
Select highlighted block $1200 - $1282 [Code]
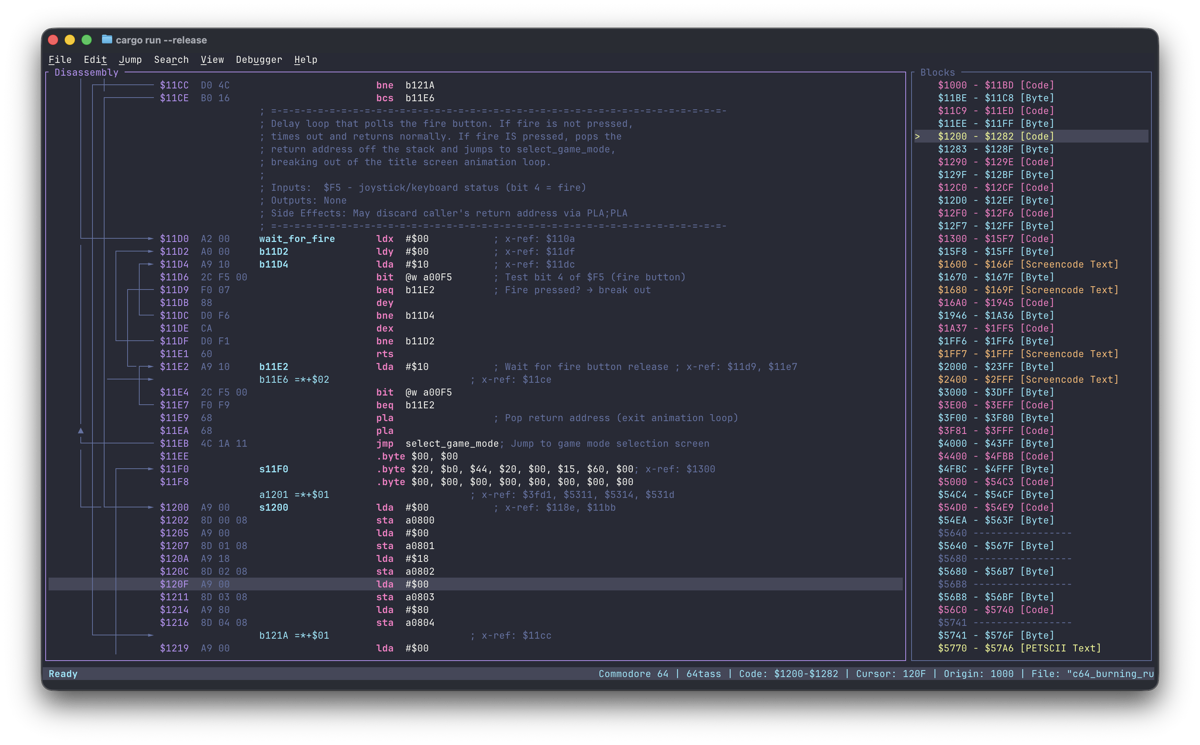click(1031, 136)
